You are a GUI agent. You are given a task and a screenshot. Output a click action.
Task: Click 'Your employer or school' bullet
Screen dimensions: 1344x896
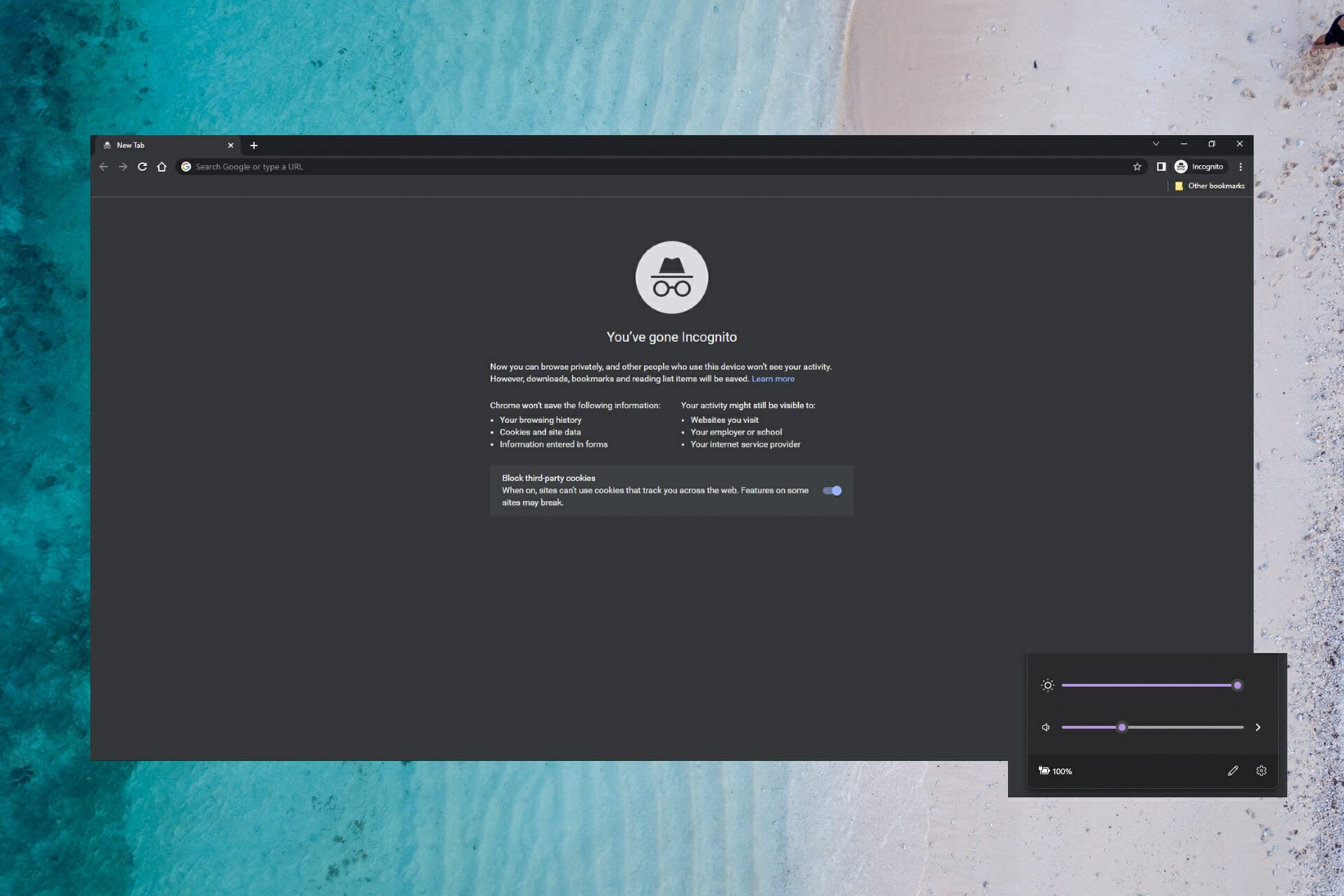coord(736,432)
